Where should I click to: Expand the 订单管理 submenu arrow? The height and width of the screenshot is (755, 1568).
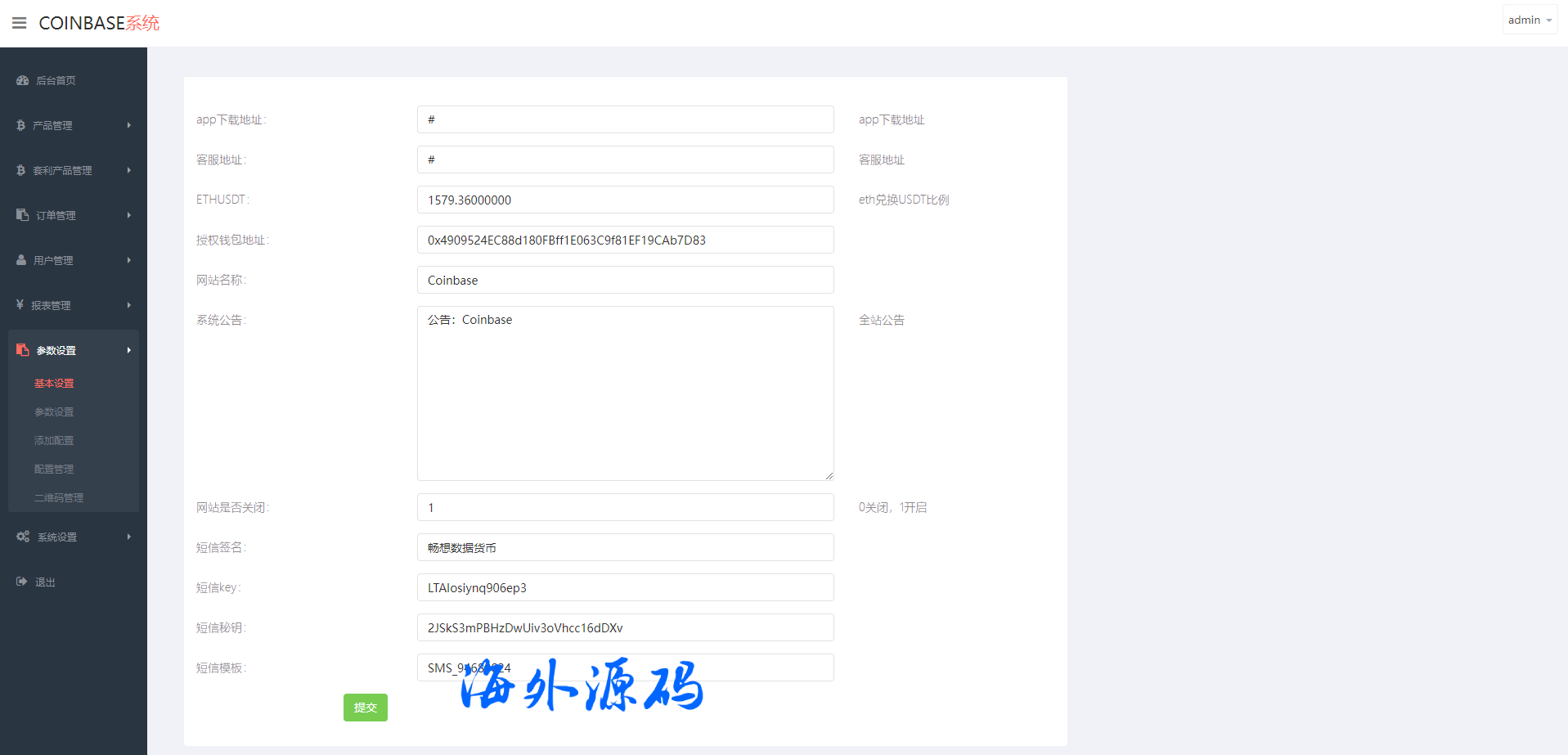point(129,215)
